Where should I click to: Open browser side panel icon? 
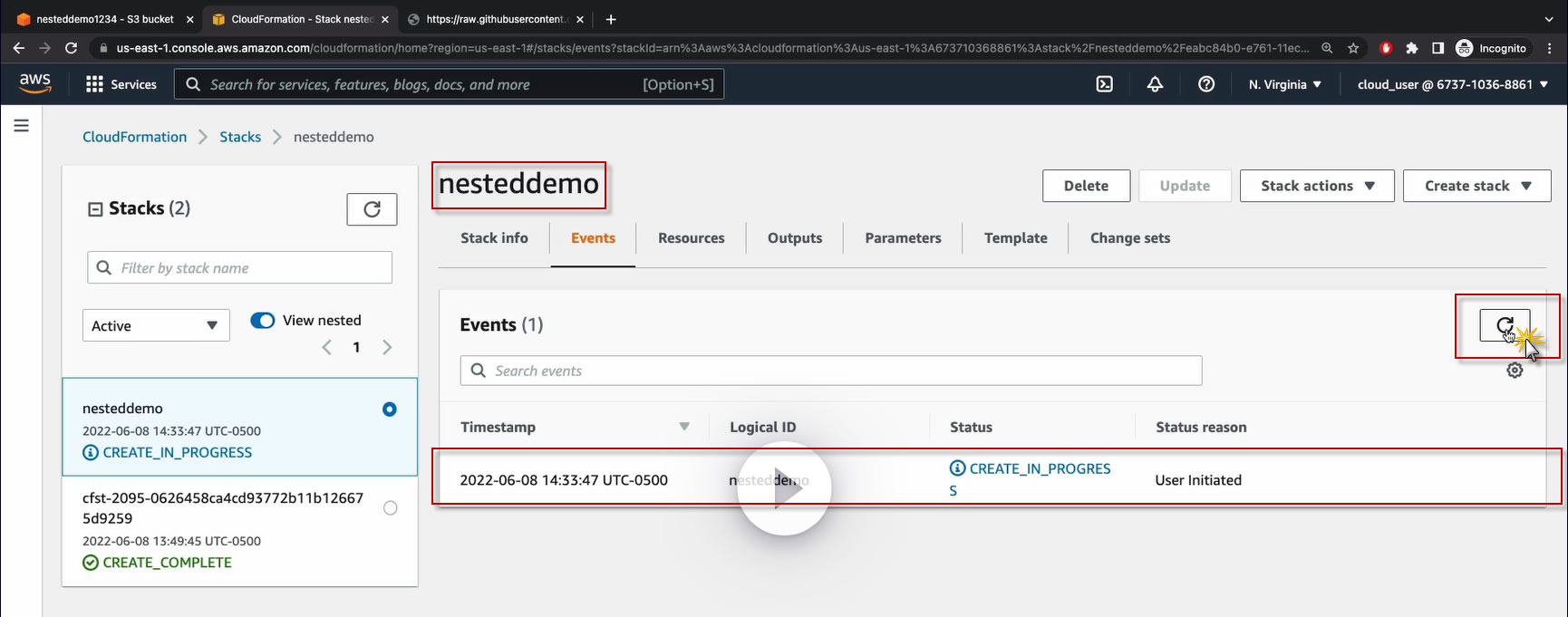coord(1437,48)
